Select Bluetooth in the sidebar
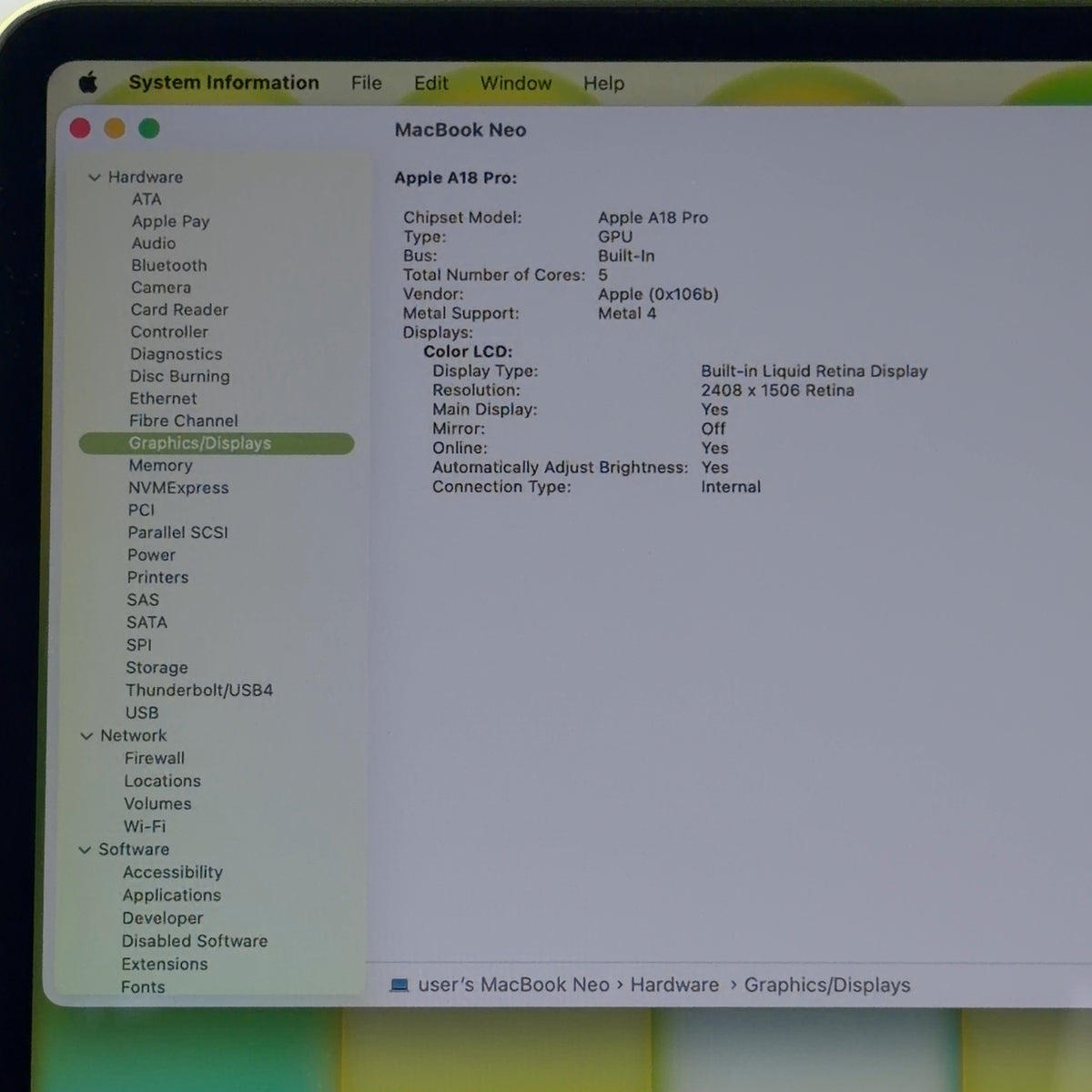 click(169, 266)
